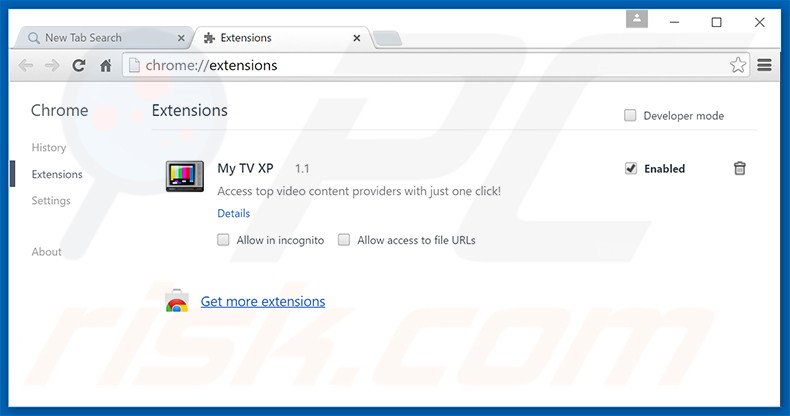This screenshot has height=416, width=790.
Task: Close the New Tab Search tab
Action: [x=181, y=38]
